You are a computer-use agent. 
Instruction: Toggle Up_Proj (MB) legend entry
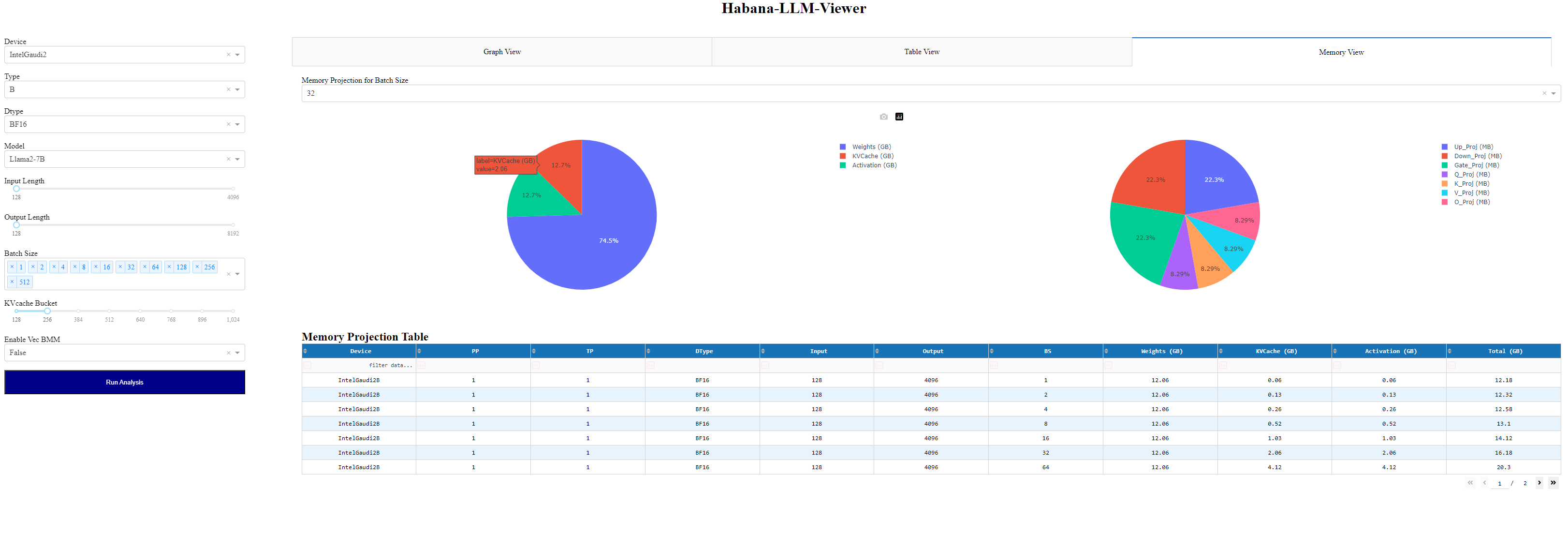click(1467, 147)
